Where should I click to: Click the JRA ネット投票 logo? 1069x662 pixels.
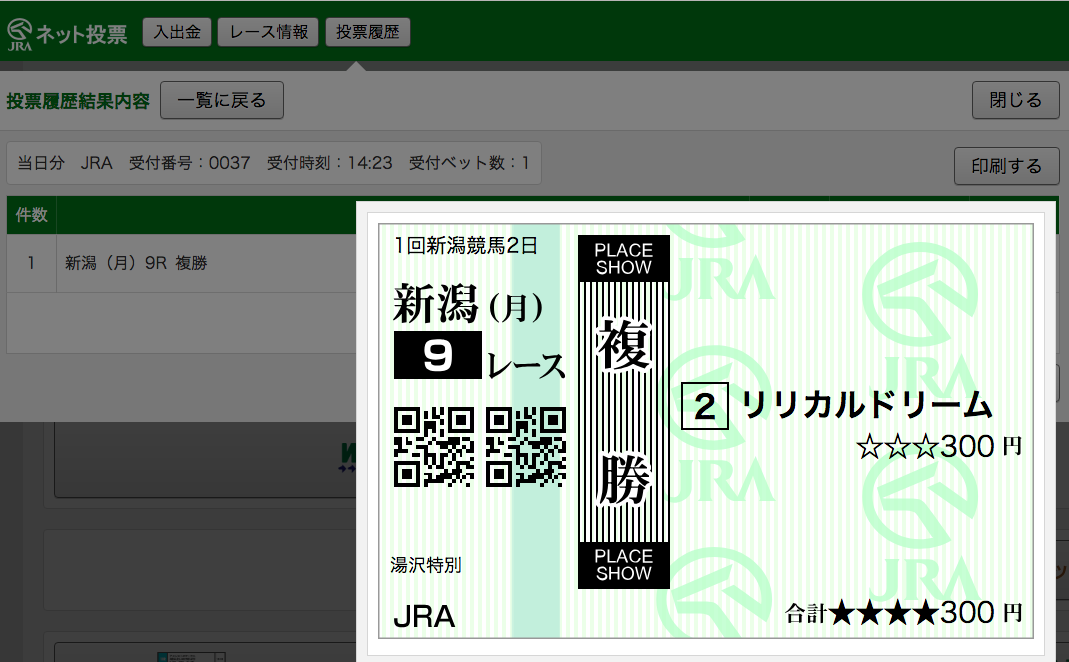[x=67, y=34]
